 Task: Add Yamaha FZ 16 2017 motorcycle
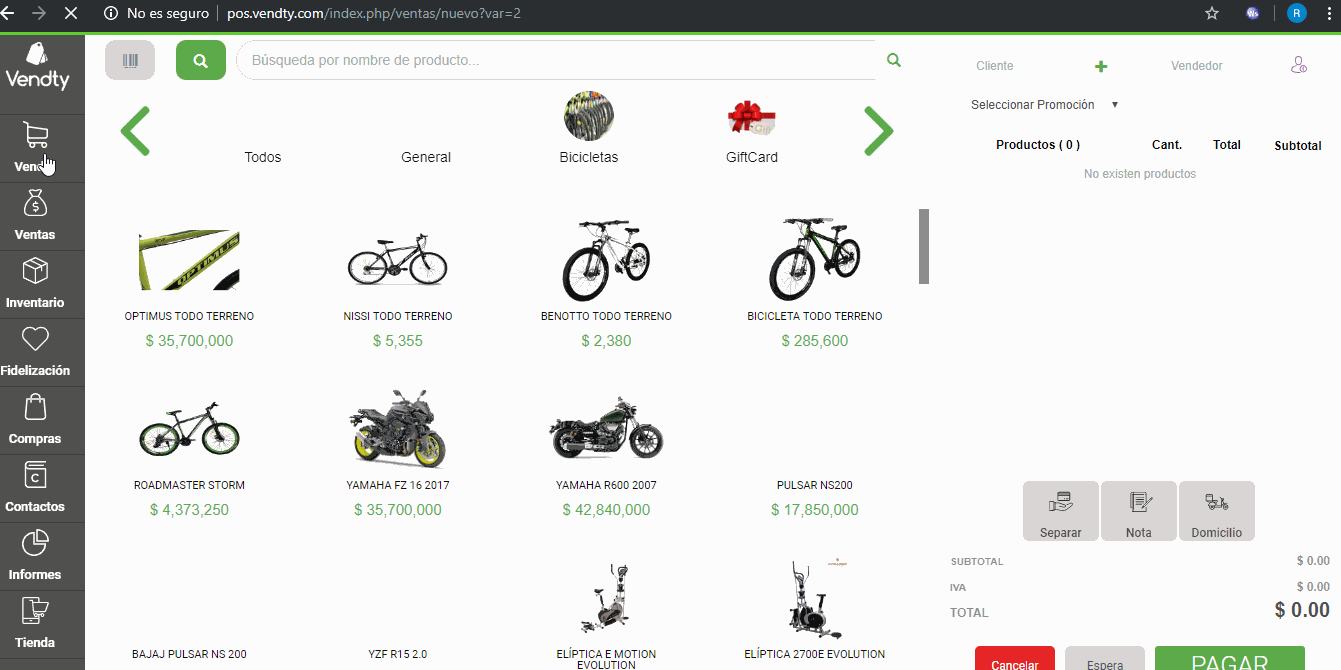point(398,455)
